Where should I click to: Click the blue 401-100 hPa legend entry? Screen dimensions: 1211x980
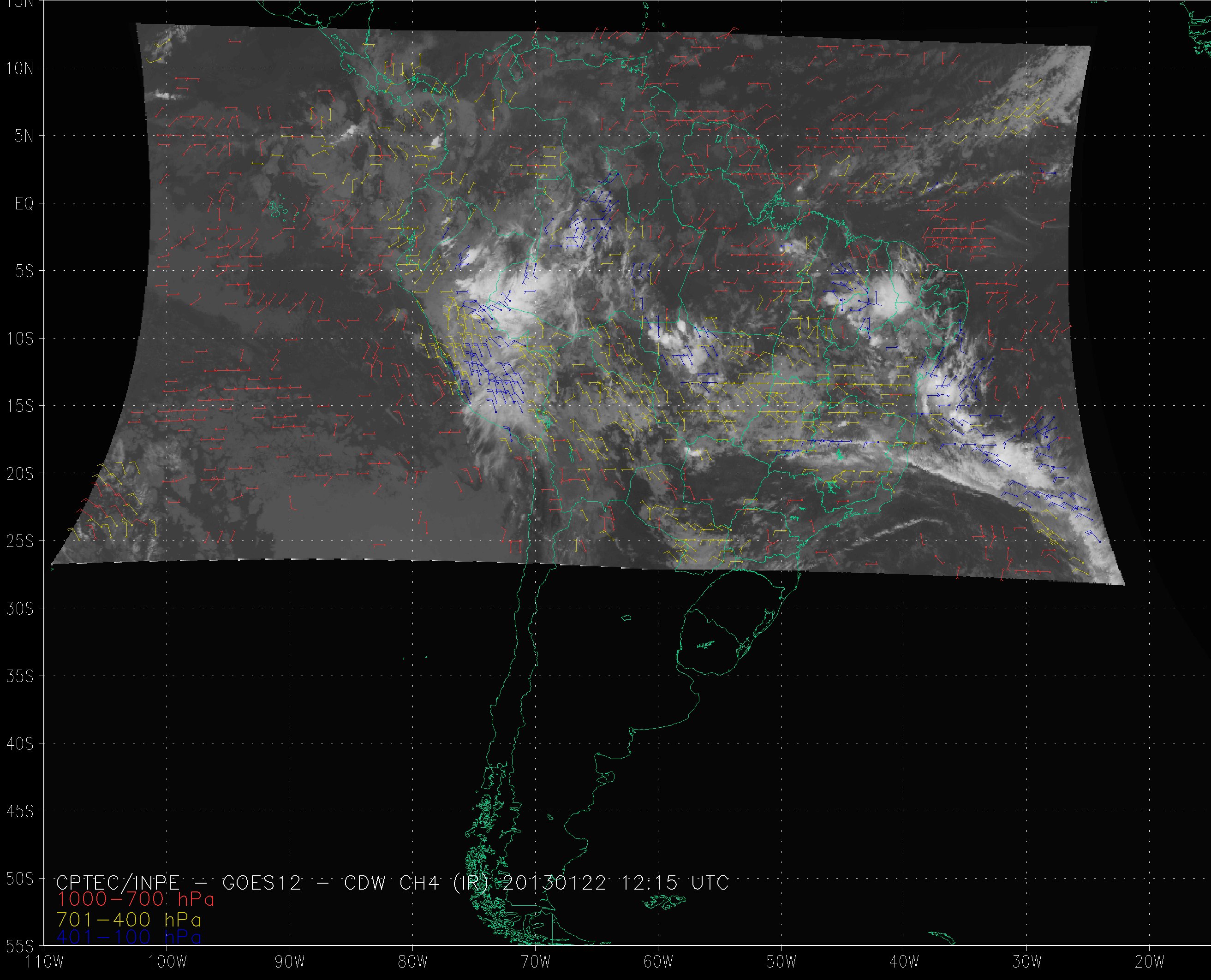(129, 937)
